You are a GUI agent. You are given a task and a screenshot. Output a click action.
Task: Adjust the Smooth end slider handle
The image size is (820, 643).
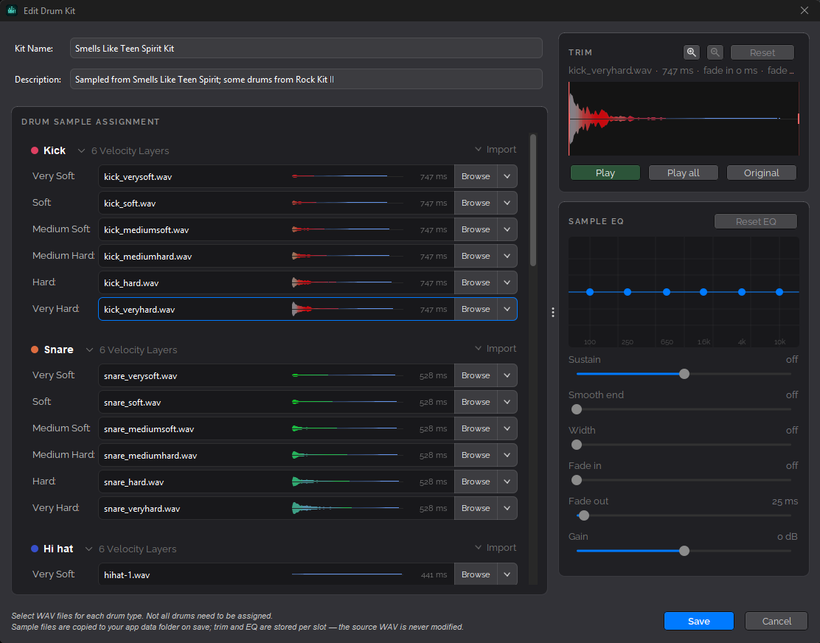(576, 409)
